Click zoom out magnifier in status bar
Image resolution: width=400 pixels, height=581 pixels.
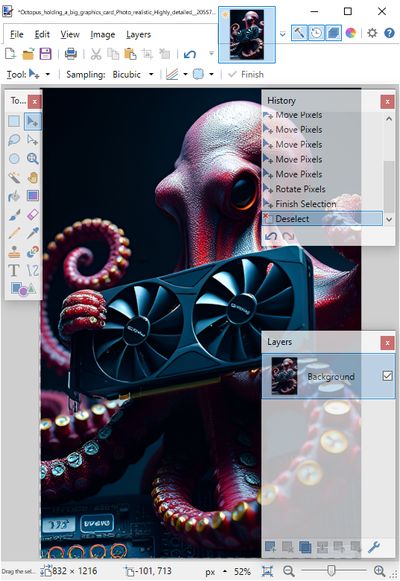coord(289,571)
